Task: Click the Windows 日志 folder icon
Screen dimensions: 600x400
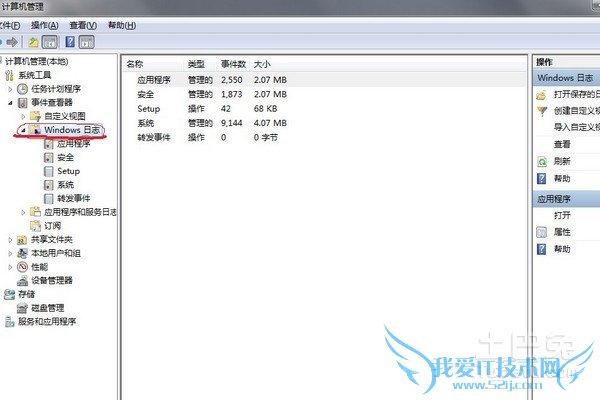Action: click(35, 130)
